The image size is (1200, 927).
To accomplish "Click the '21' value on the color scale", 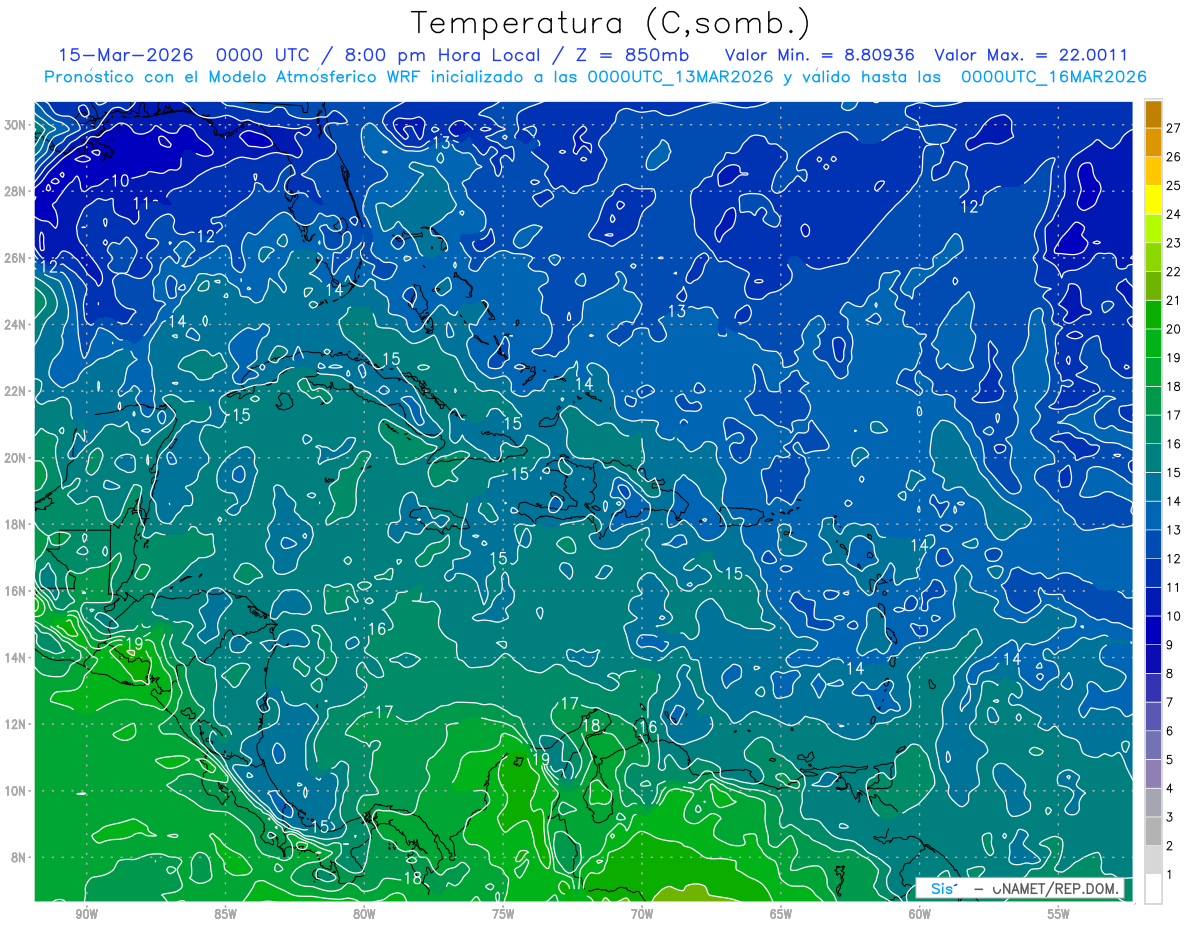I will coord(1173,300).
